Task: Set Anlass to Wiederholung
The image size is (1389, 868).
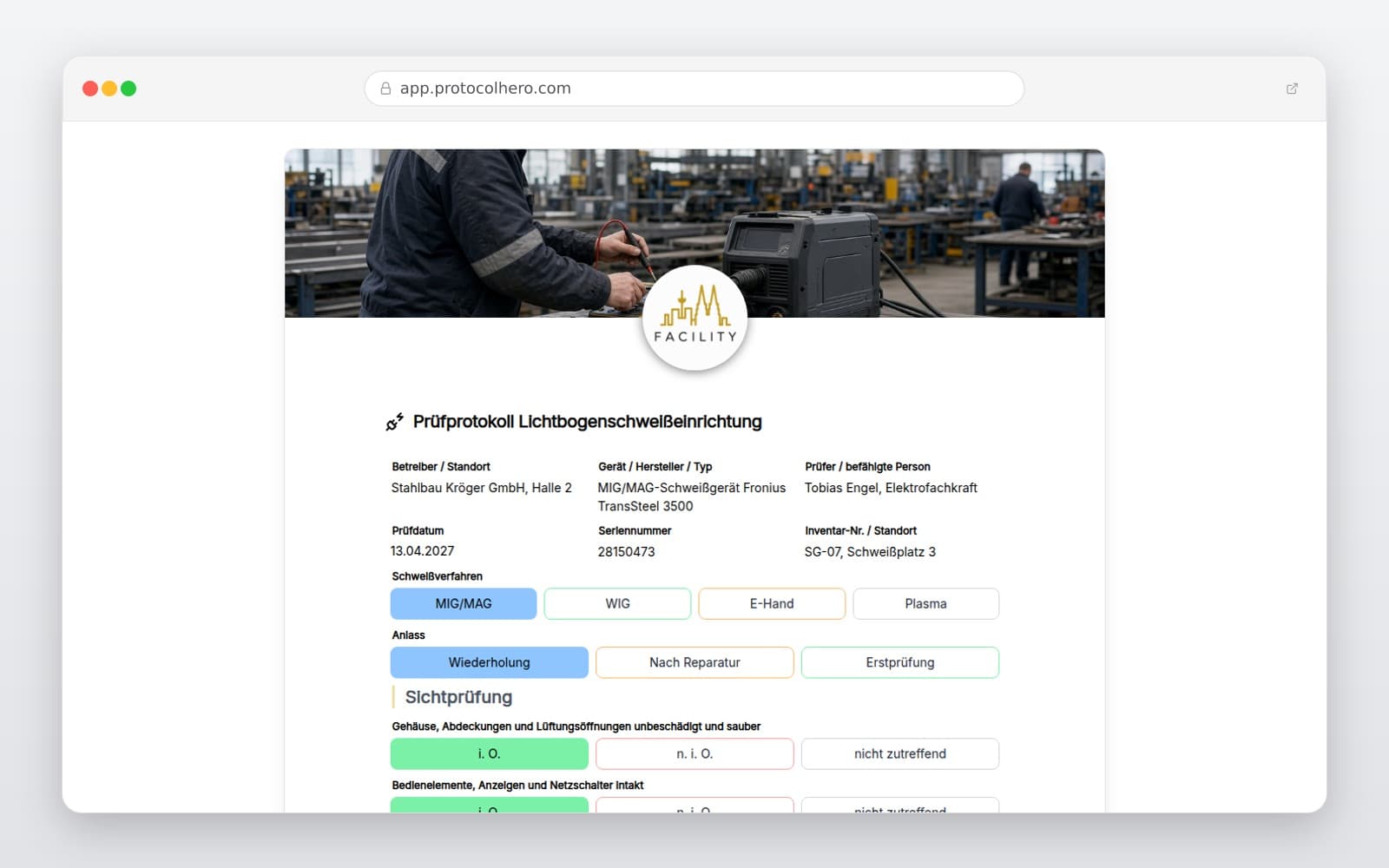Action: coord(490,662)
